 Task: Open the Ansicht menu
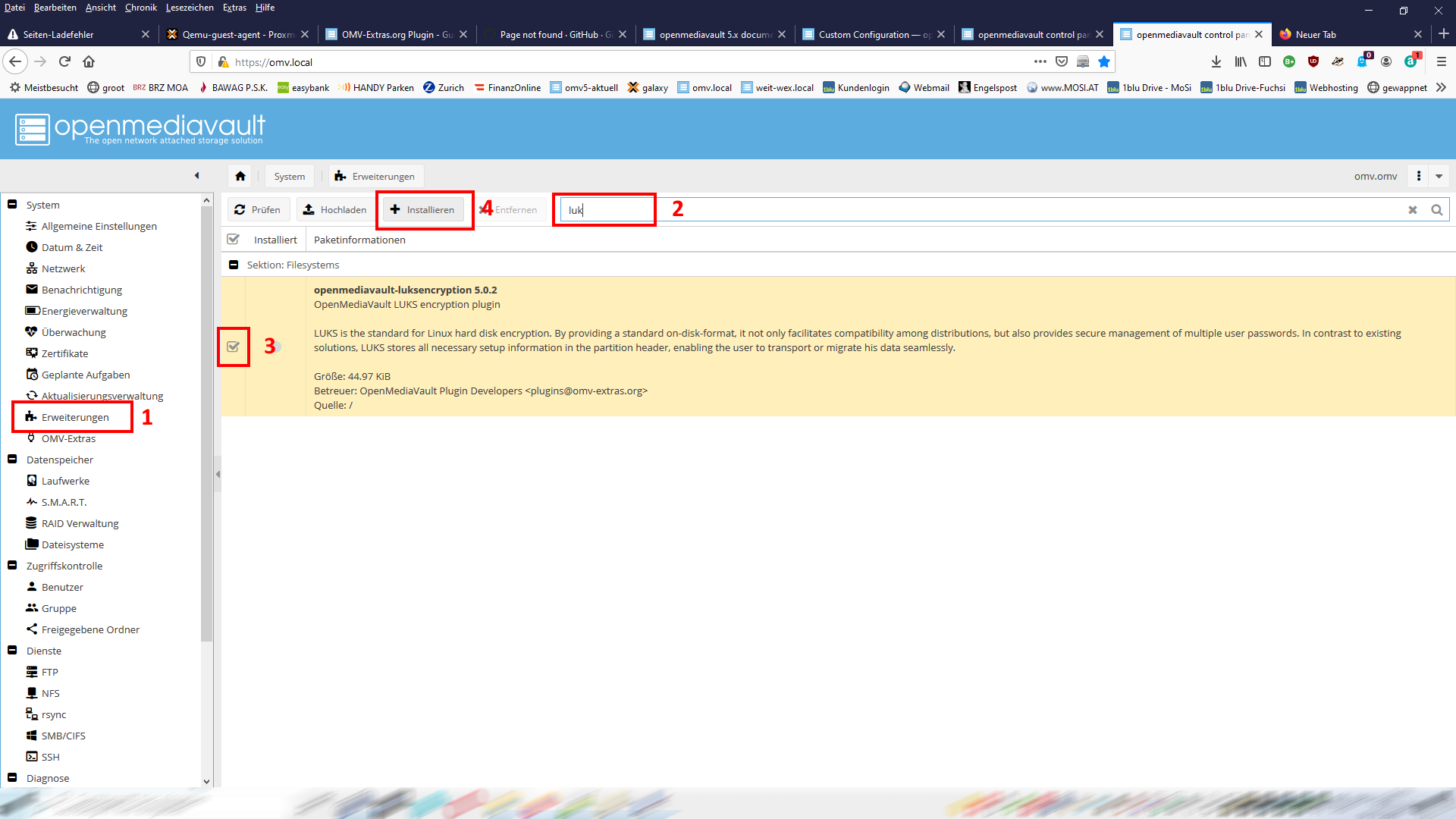click(101, 8)
